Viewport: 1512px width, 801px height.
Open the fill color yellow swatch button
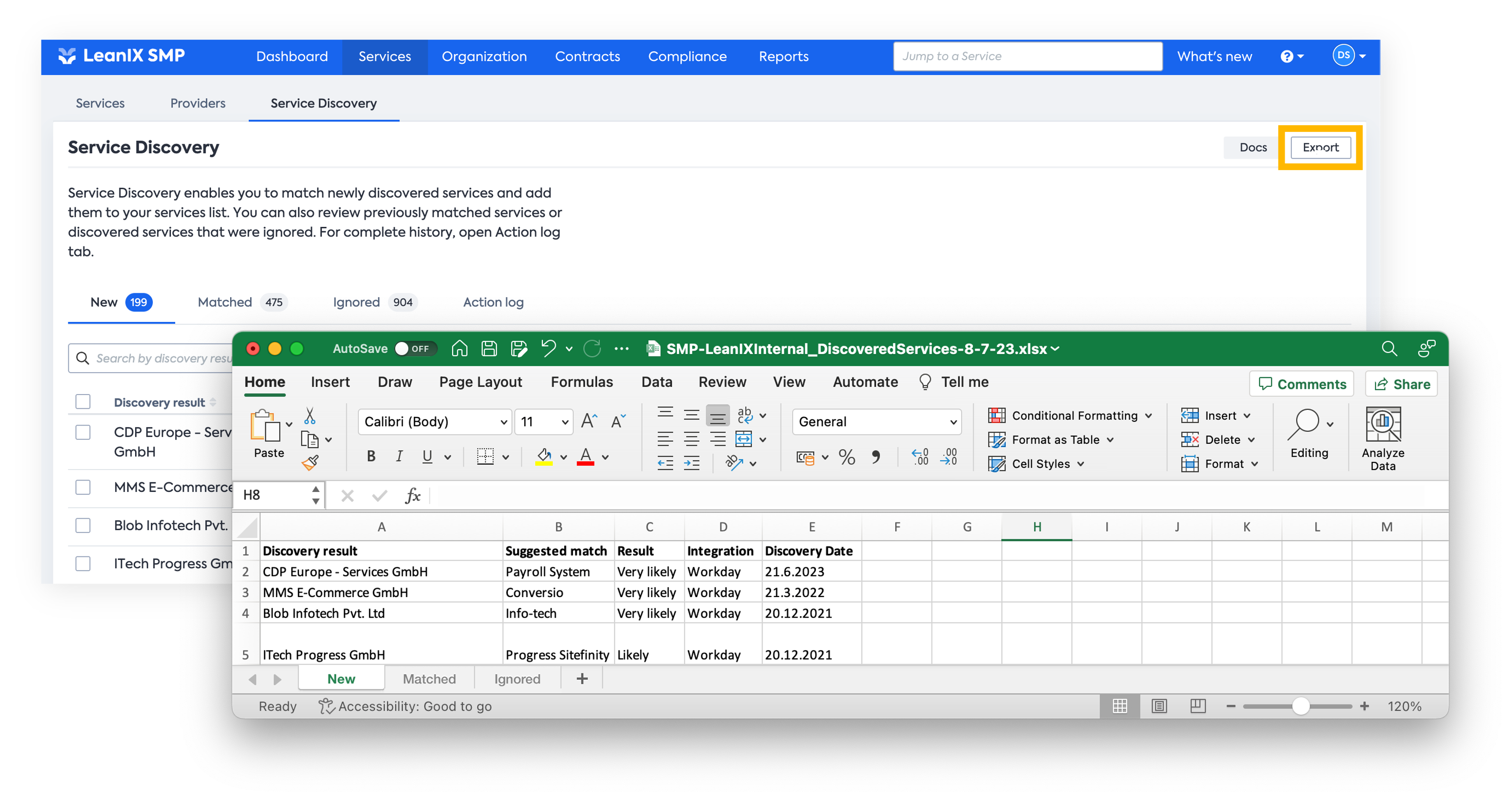click(x=544, y=456)
